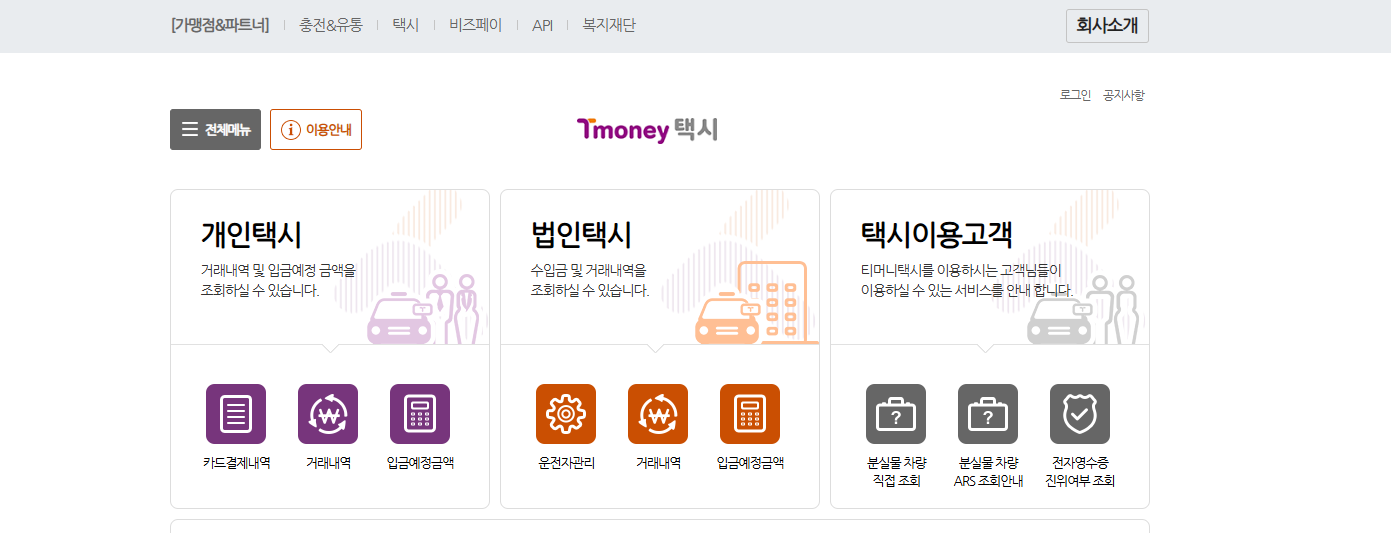
Task: Click the 분실물 차량 직접 조회 label
Action: [896, 472]
